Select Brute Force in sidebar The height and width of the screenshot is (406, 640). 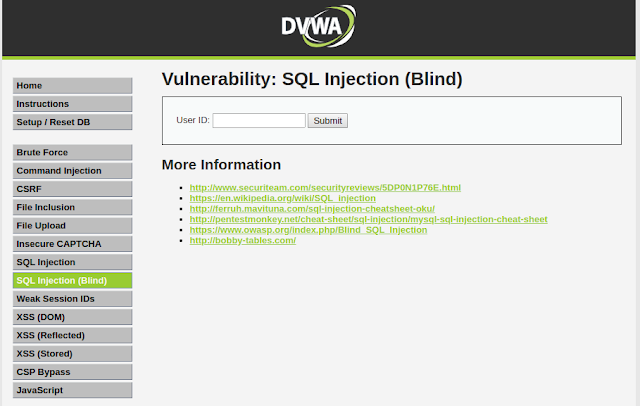(72, 152)
